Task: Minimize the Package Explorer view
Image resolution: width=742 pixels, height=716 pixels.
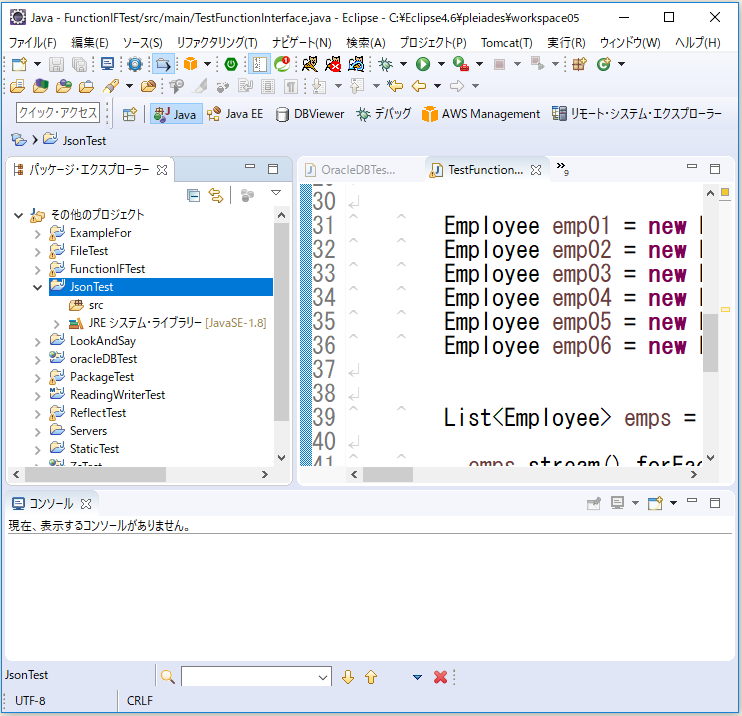Action: coord(250,167)
